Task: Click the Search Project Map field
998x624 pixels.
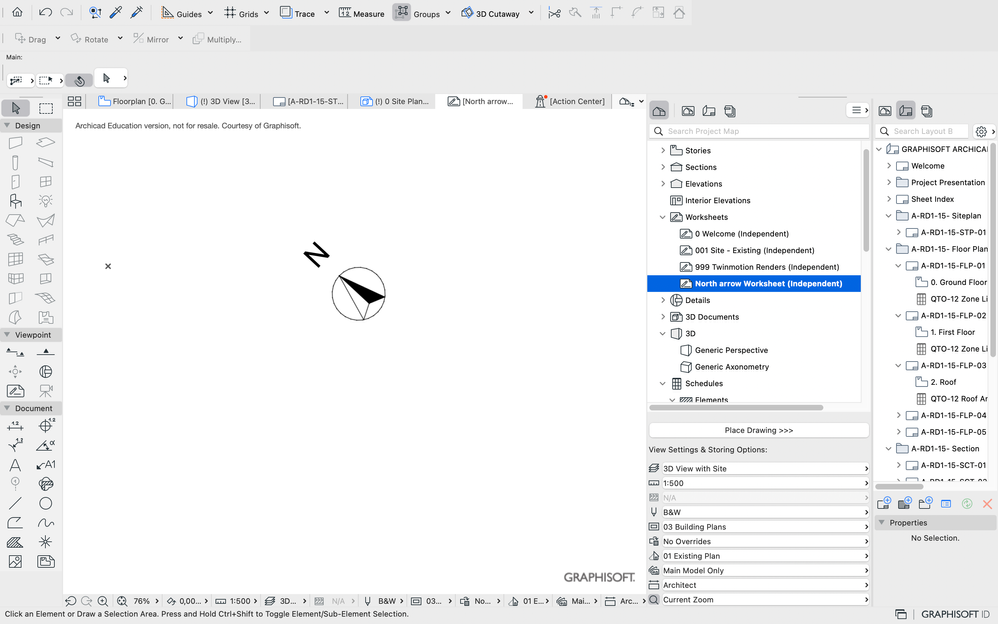Action: [759, 131]
